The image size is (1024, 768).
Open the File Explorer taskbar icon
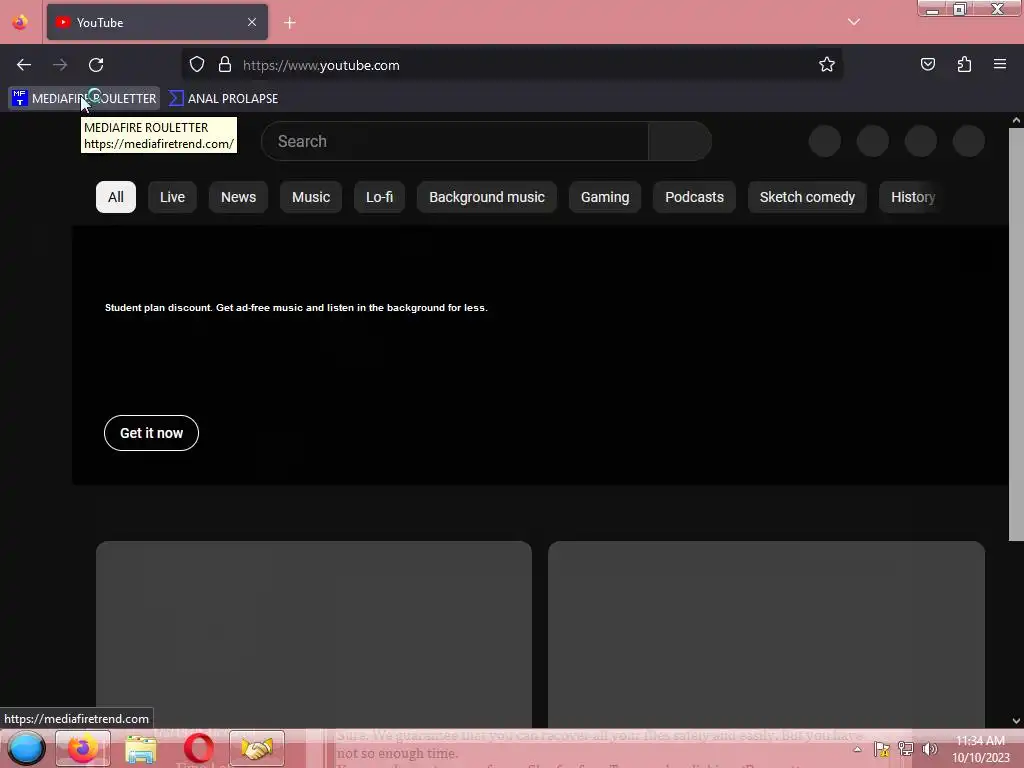pyautogui.click(x=140, y=749)
